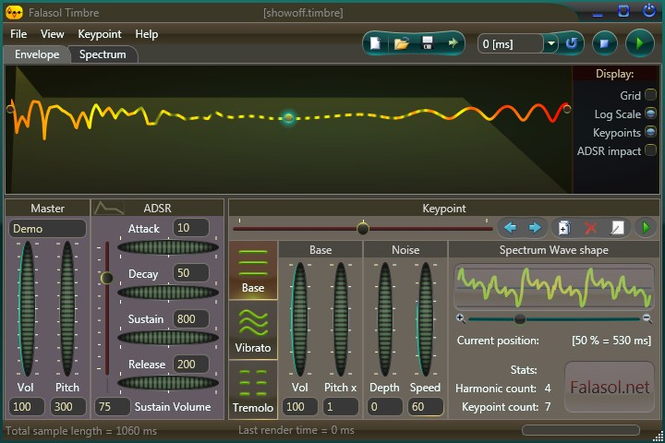Screen dimensions: 665x443
Task: Toggle the ADSR impact checkbox
Action: tap(650, 150)
